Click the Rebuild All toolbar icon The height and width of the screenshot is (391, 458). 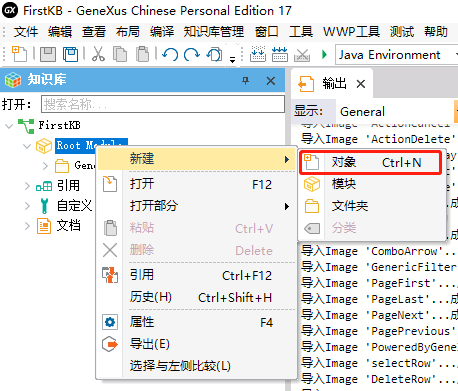[x=280, y=54]
